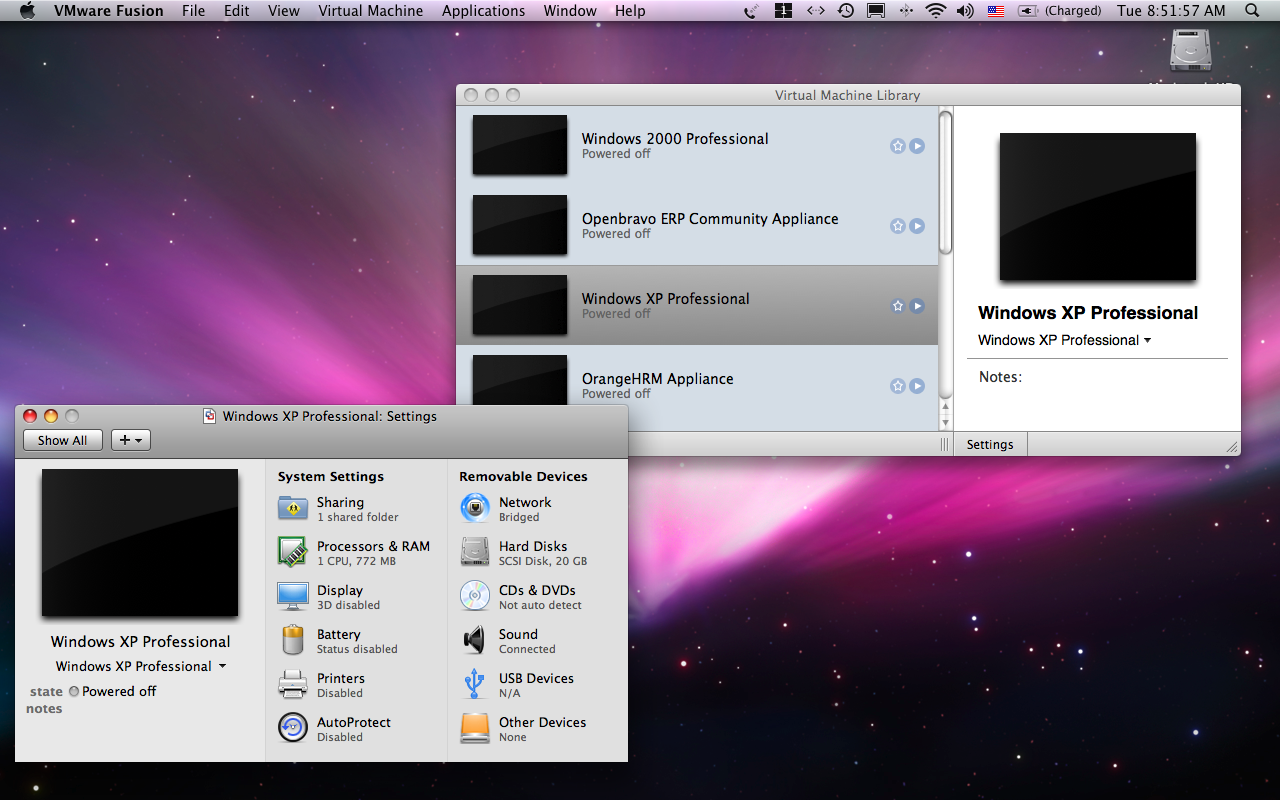Viewport: 1280px width, 800px height.
Task: Start Windows 2000 Professional with play button
Action: tap(917, 146)
